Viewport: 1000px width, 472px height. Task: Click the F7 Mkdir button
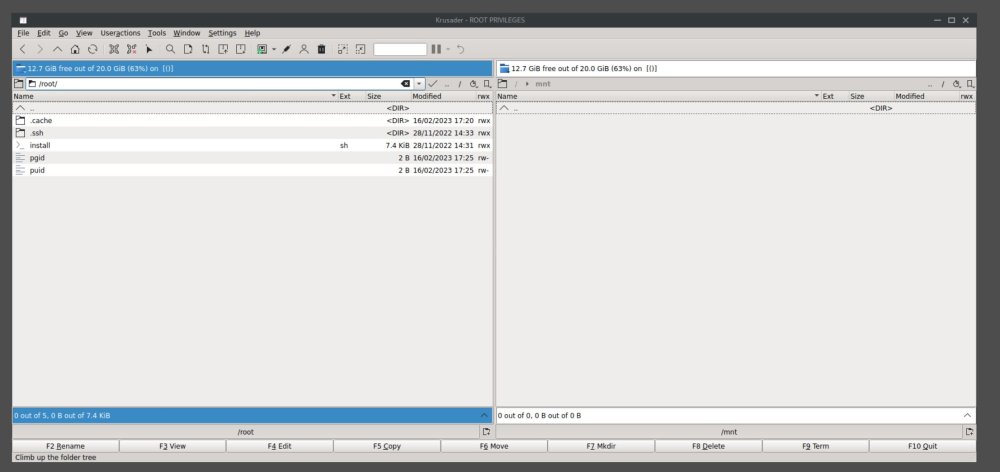(601, 446)
